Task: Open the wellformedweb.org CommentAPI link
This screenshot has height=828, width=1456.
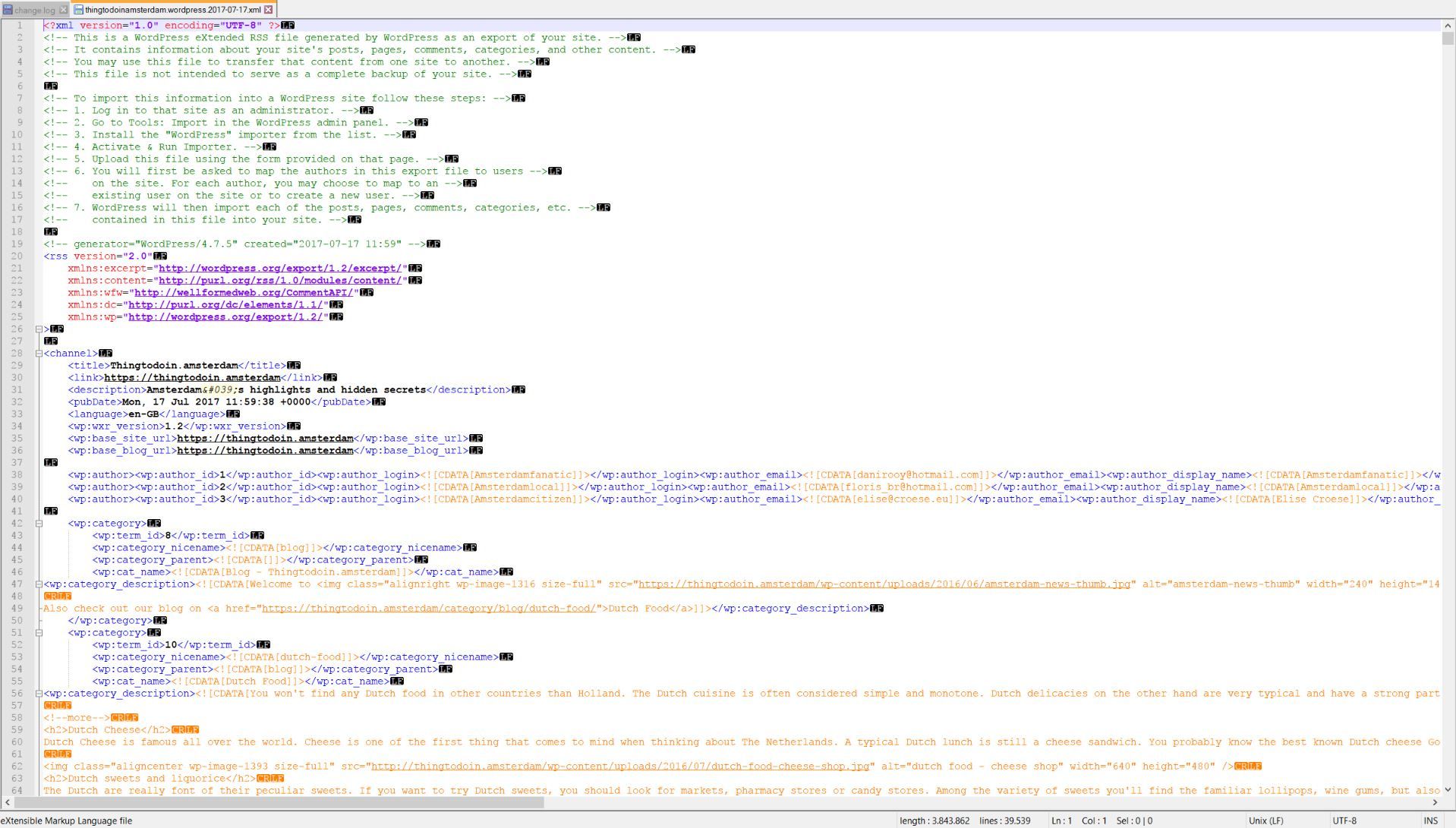Action: coord(243,293)
